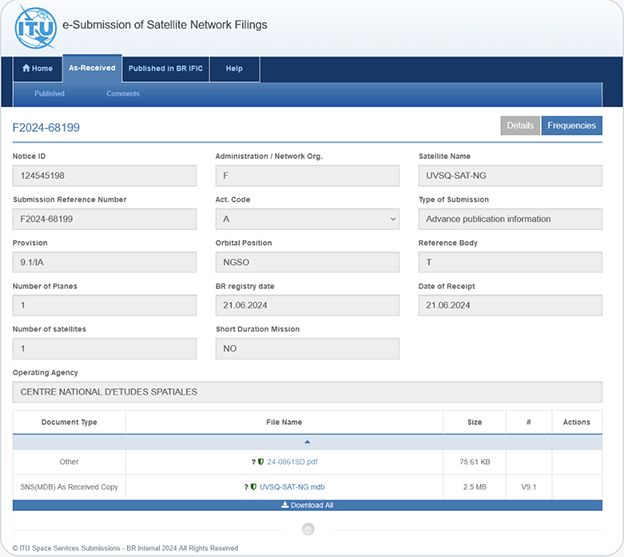Click Download All button
This screenshot has width=624, height=557.
307,505
